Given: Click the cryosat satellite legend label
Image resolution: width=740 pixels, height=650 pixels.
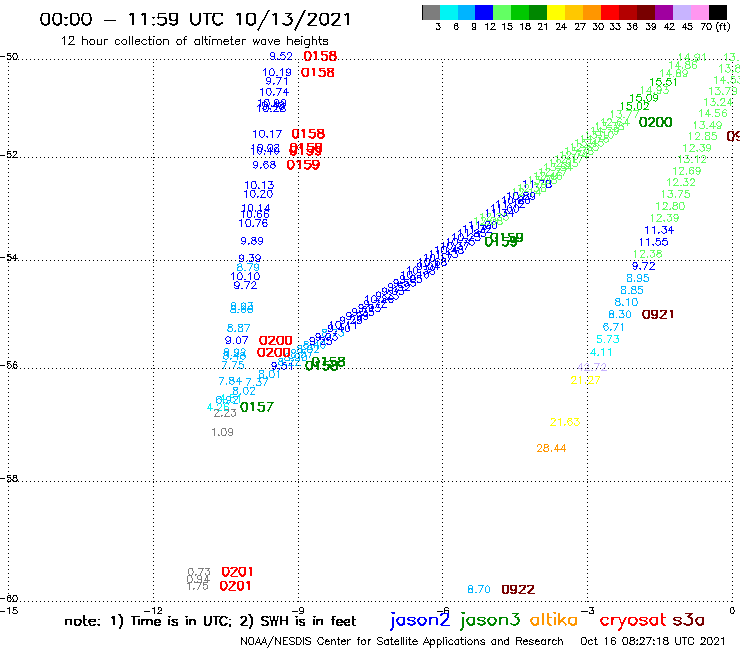Looking at the screenshot, I should pos(632,620).
